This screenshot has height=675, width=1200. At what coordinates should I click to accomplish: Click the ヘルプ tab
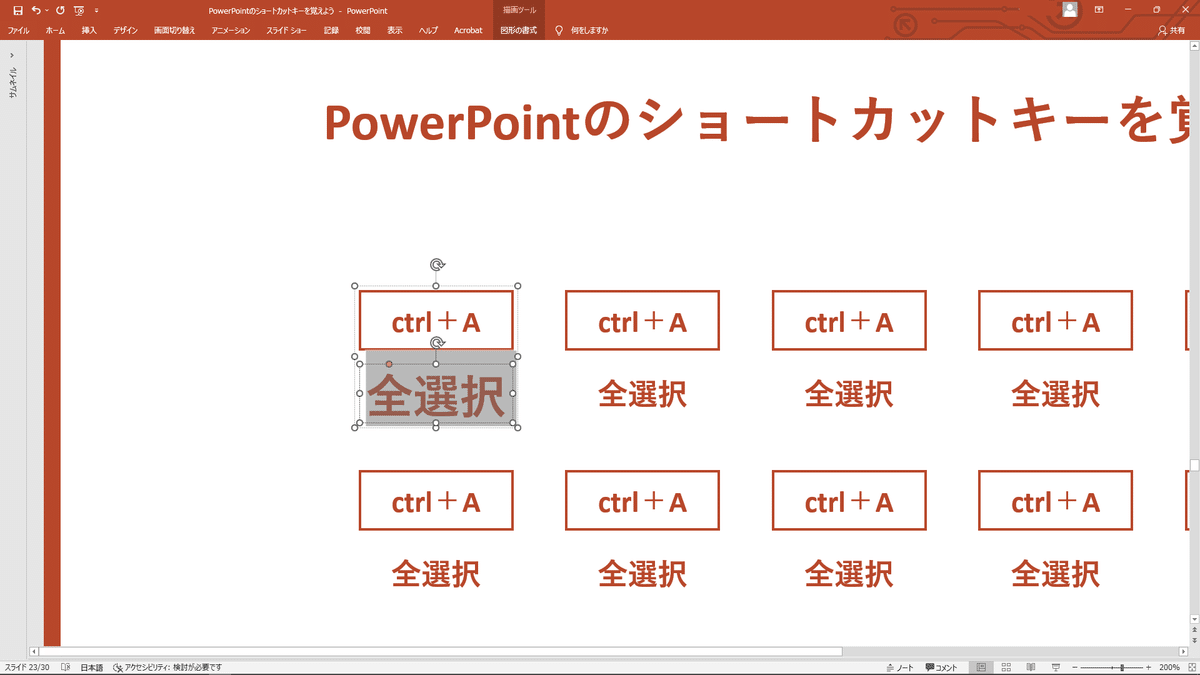(x=428, y=30)
